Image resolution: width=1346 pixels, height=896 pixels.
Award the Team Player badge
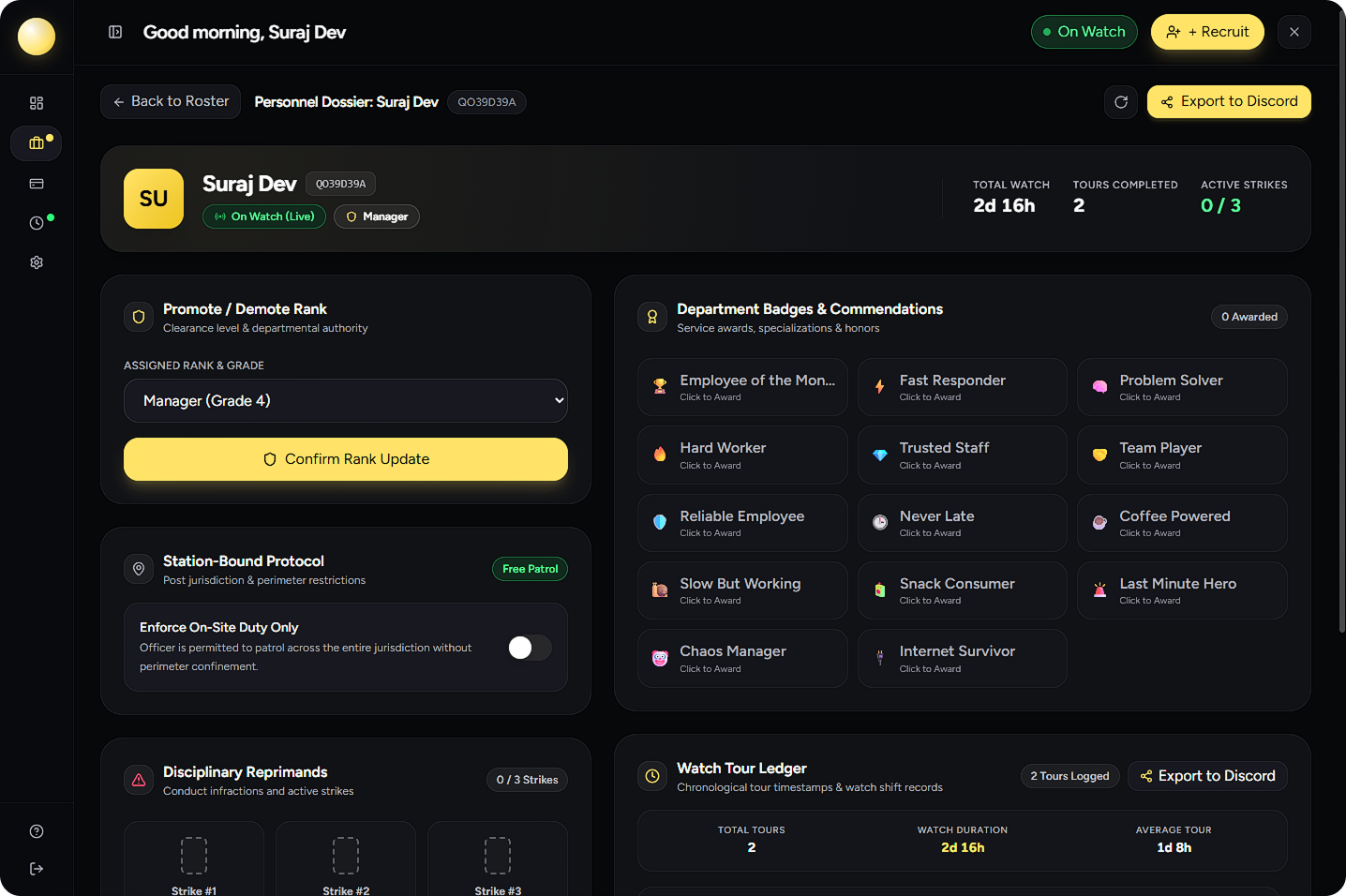click(x=1182, y=455)
